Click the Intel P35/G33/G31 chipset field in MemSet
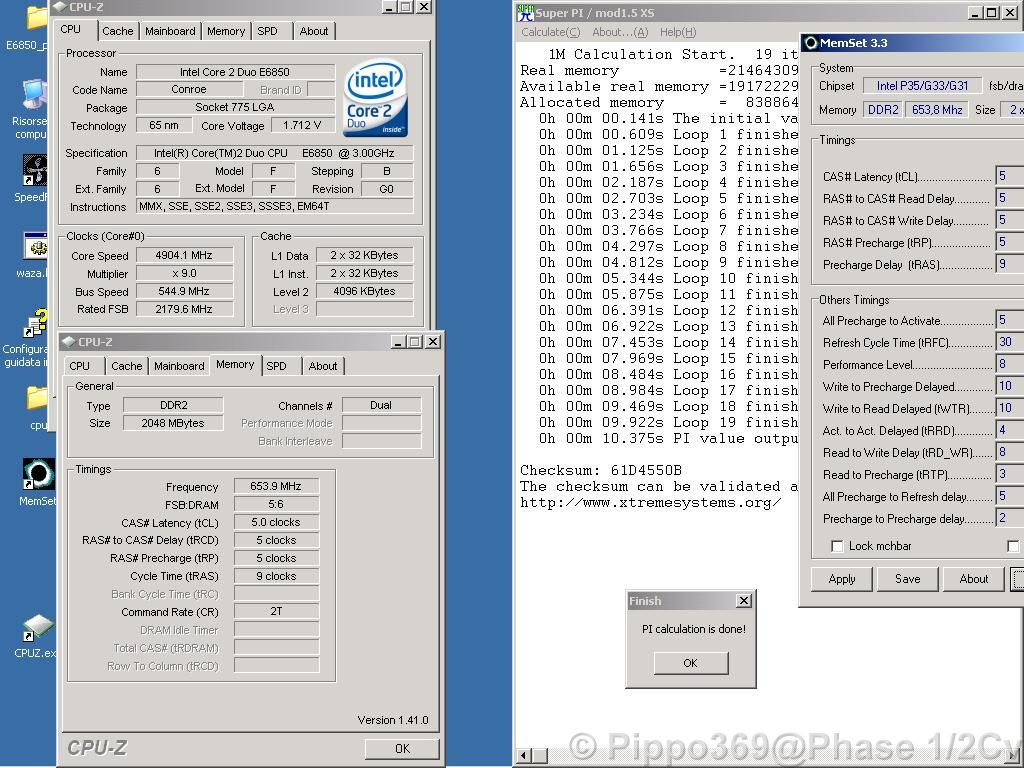Viewport: 1024px width, 768px height. pos(923,86)
